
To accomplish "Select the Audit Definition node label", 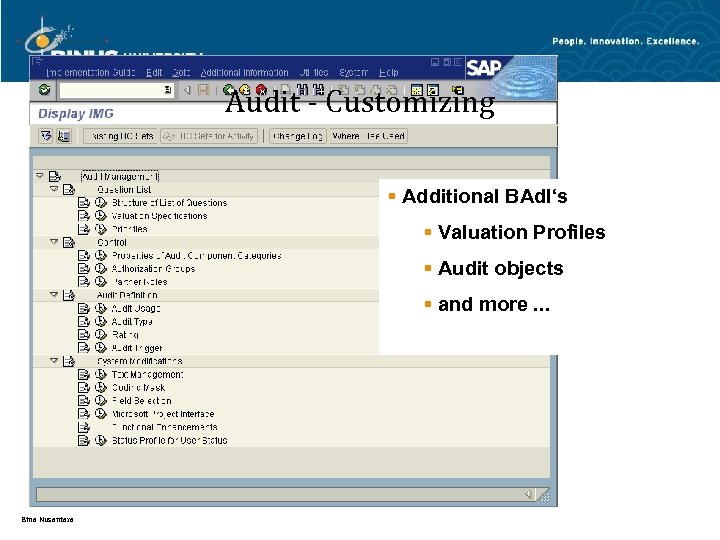I will [127, 295].
